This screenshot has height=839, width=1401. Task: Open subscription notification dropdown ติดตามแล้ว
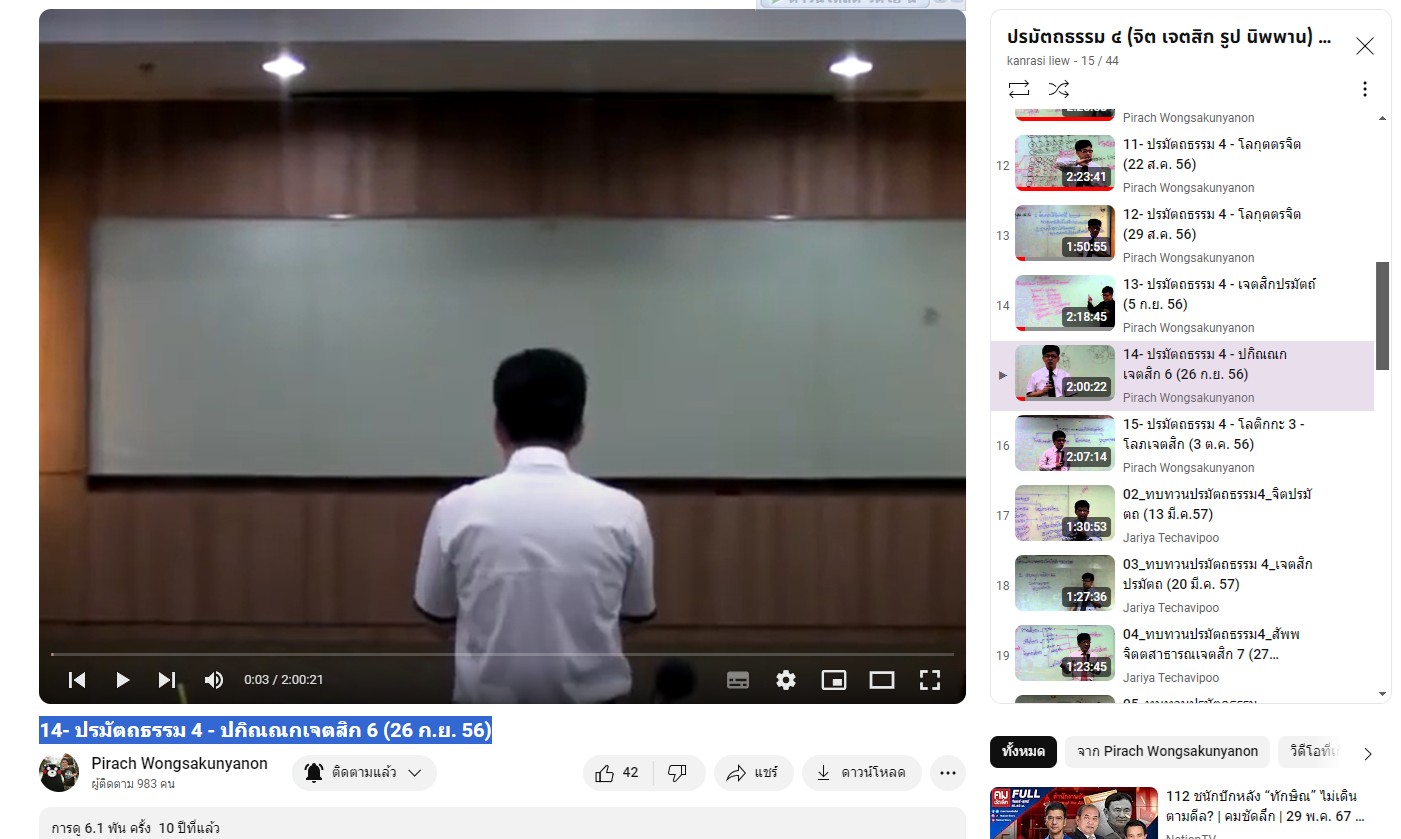364,773
